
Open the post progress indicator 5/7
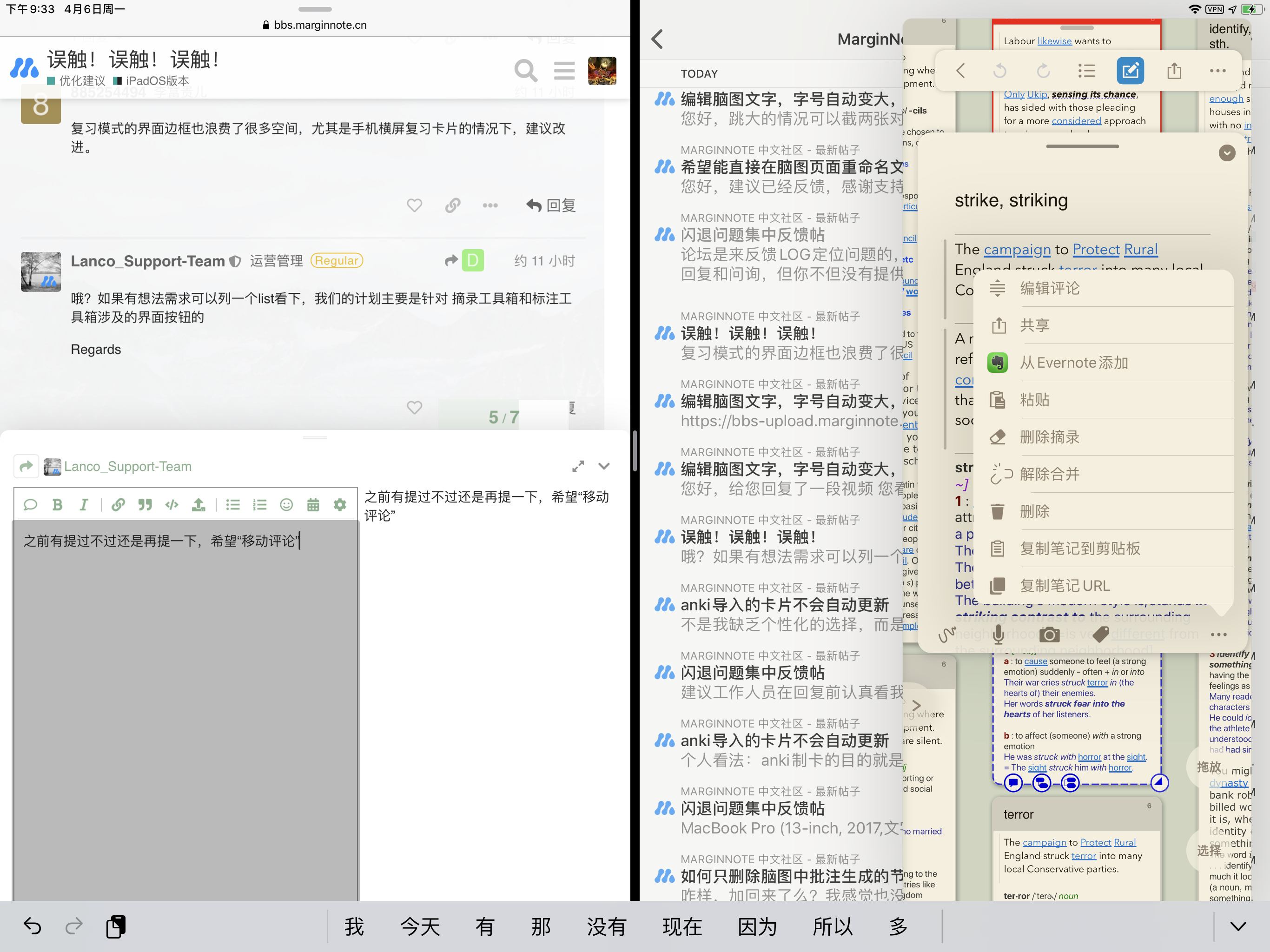(x=503, y=417)
